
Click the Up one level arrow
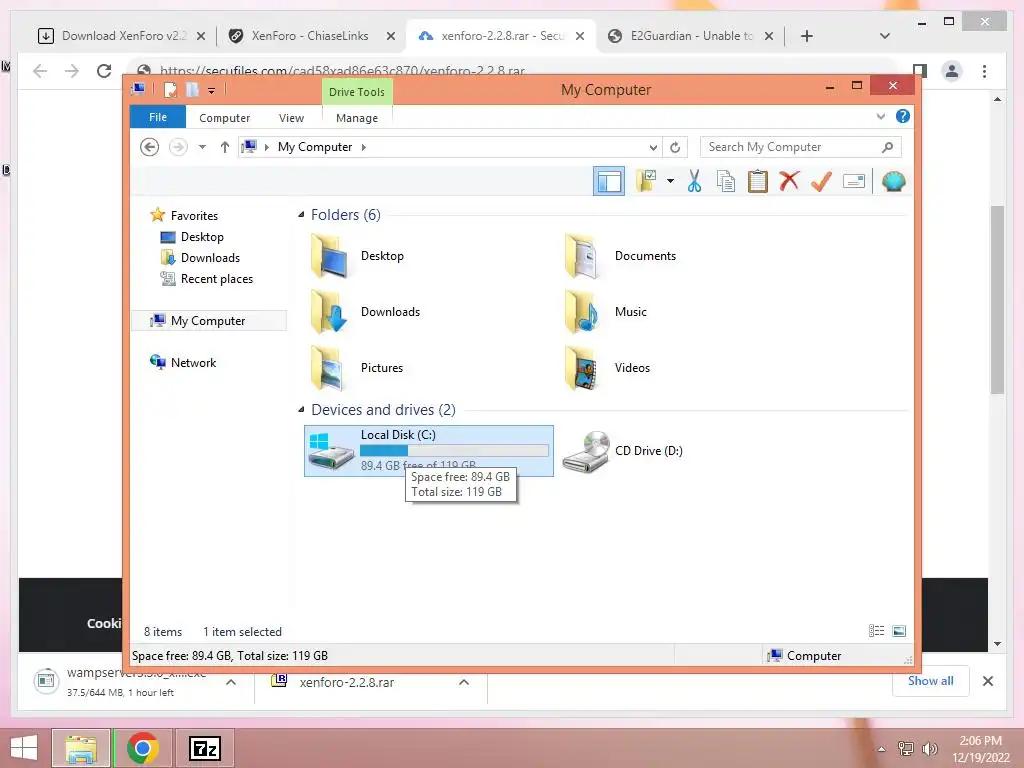pyautogui.click(x=225, y=147)
